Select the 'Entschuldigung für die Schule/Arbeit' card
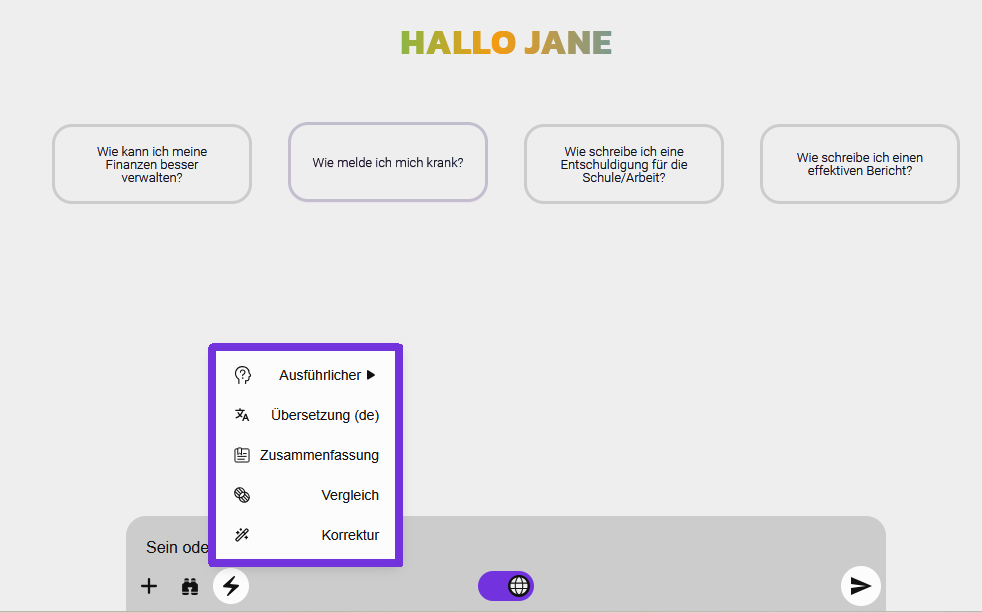Image resolution: width=982 pixels, height=613 pixels. pos(624,164)
